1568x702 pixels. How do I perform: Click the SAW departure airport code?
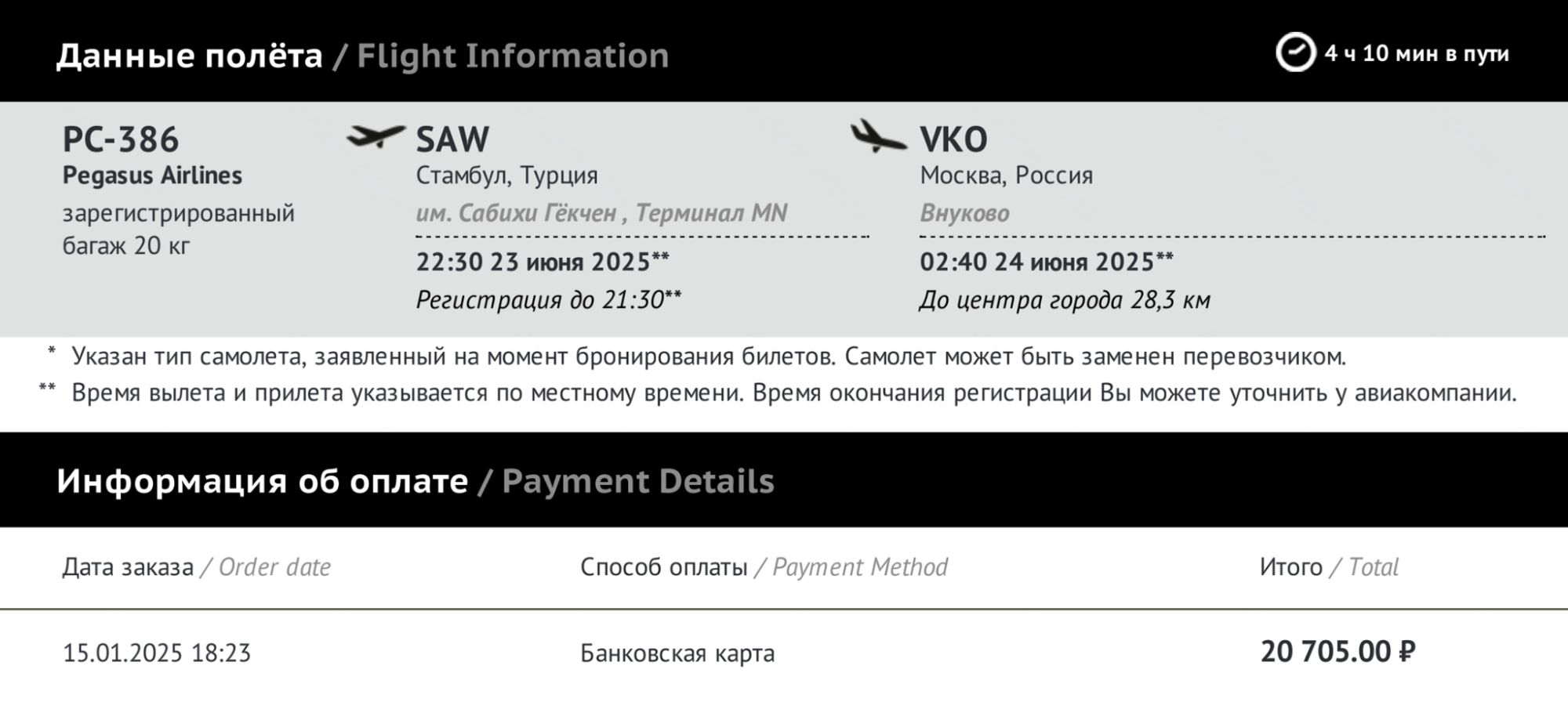[x=452, y=139]
